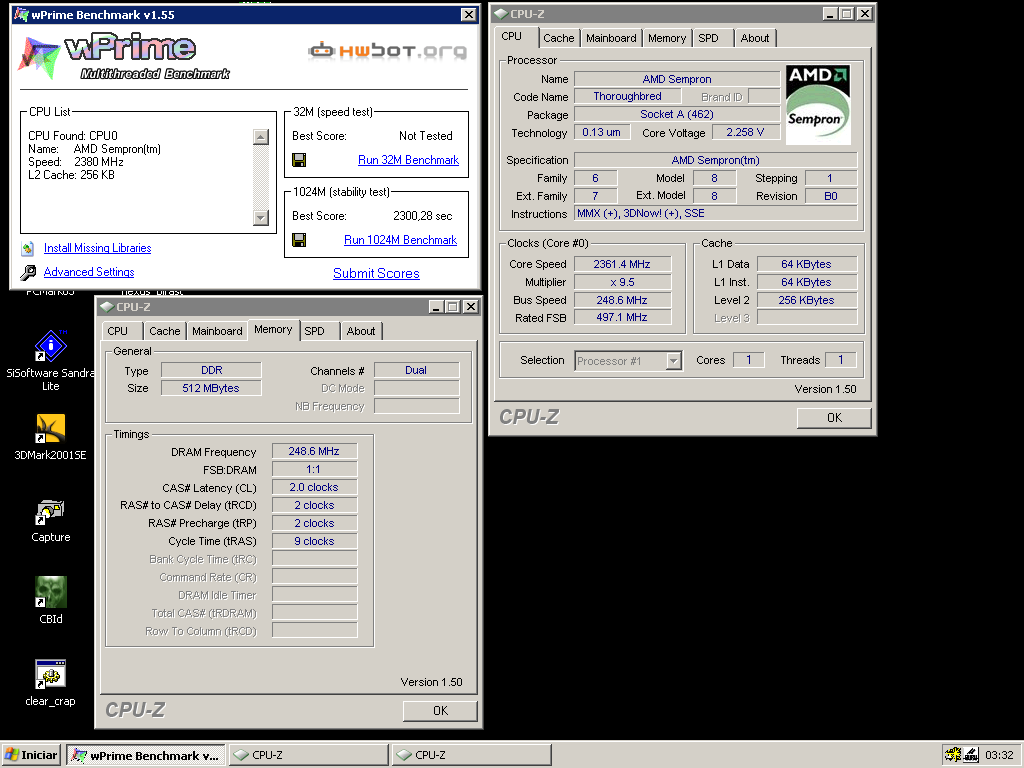
Task: Open Cache tab in the CPU-Z CPU window
Action: 558,39
